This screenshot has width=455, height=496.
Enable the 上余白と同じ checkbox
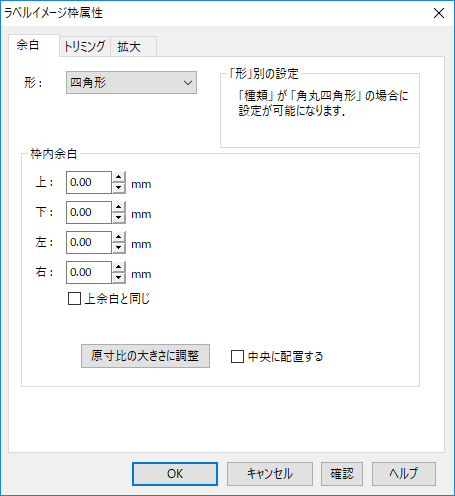tap(74, 299)
